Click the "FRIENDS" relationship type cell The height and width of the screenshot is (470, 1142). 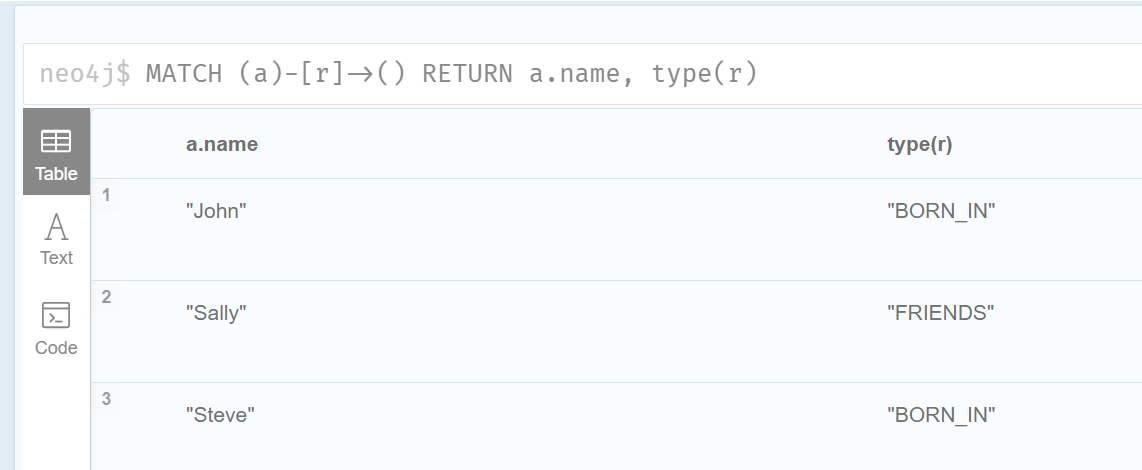pyautogui.click(x=940, y=313)
